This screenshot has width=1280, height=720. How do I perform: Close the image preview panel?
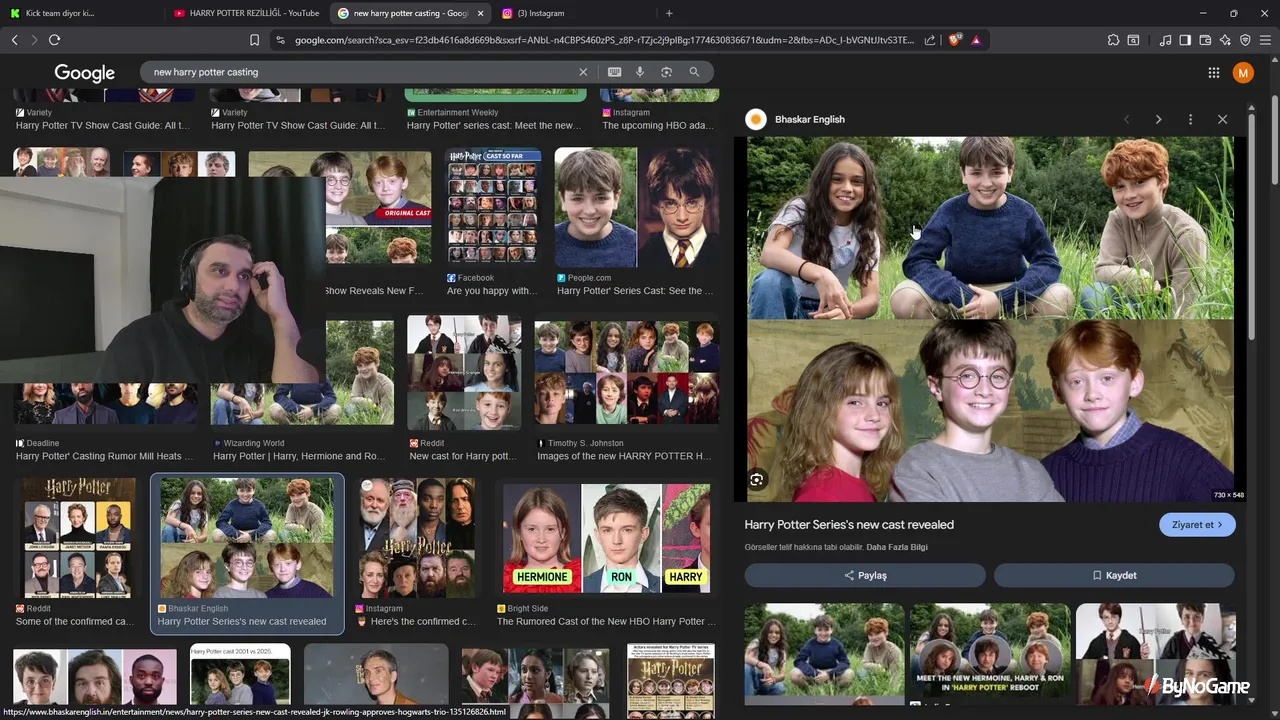[1222, 119]
